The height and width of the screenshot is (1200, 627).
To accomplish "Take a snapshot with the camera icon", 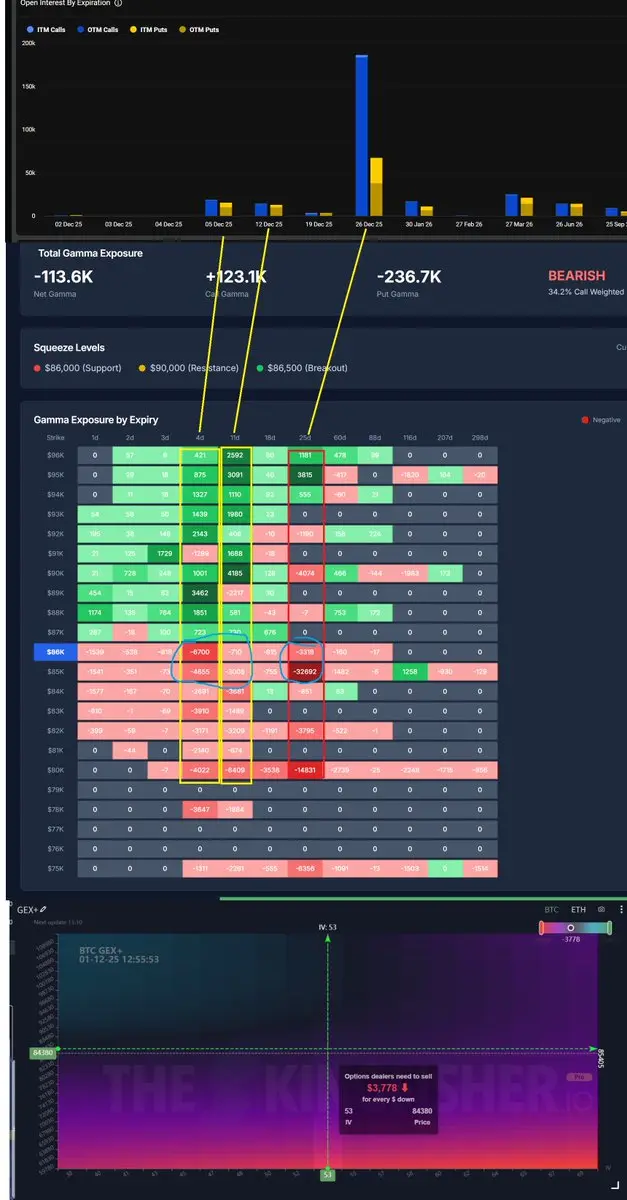I will [x=601, y=910].
